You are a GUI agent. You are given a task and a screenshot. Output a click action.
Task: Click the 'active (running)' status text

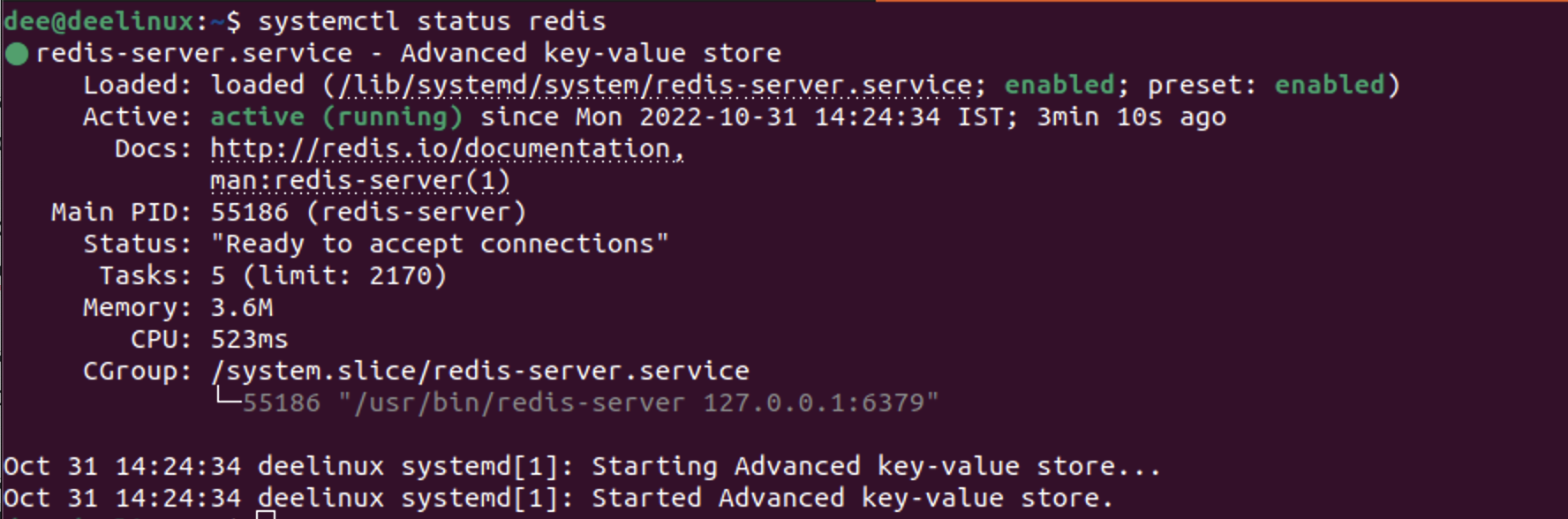[x=336, y=117]
